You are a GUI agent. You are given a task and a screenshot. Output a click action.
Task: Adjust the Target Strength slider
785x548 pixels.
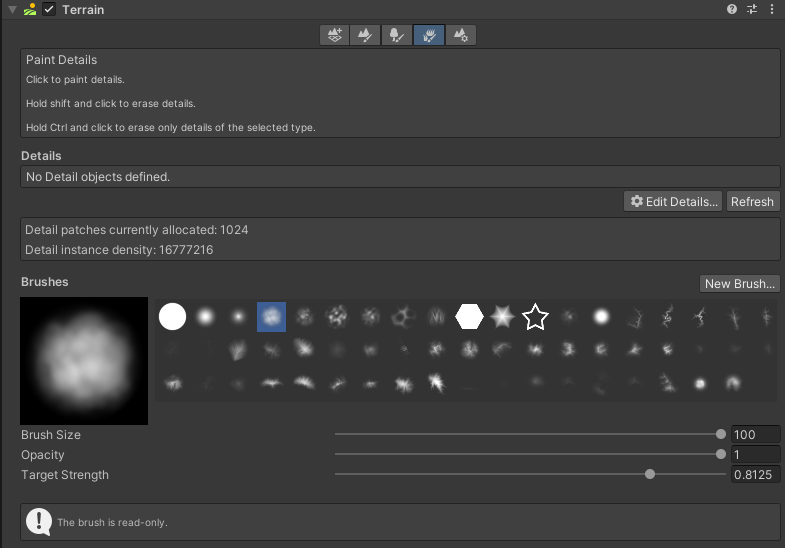[530, 474]
